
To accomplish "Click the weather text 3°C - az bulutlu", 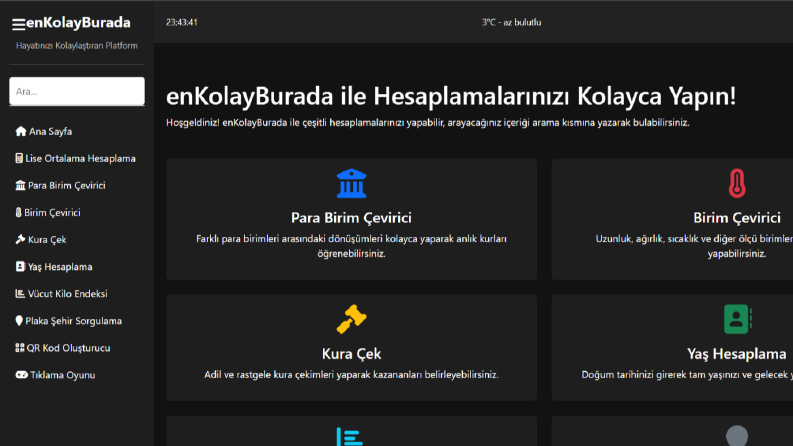I will [511, 22].
